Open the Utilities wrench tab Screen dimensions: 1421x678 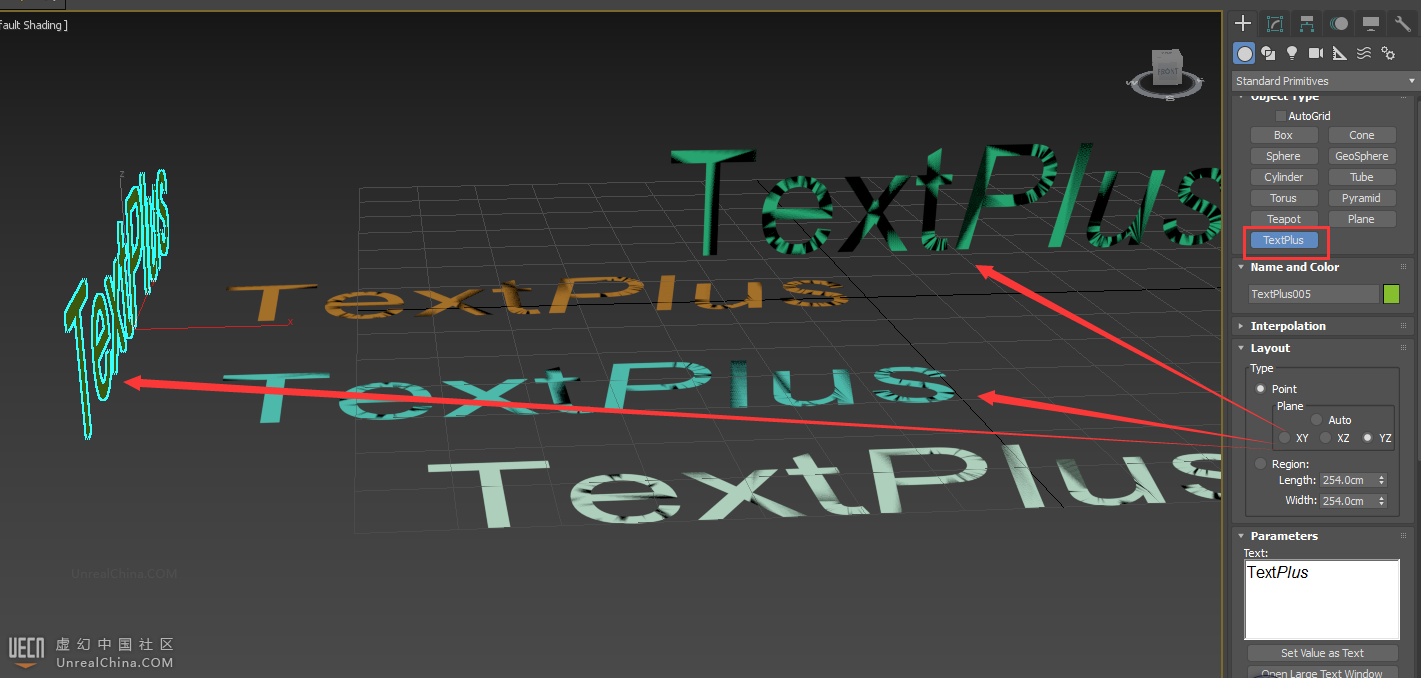coord(1403,23)
